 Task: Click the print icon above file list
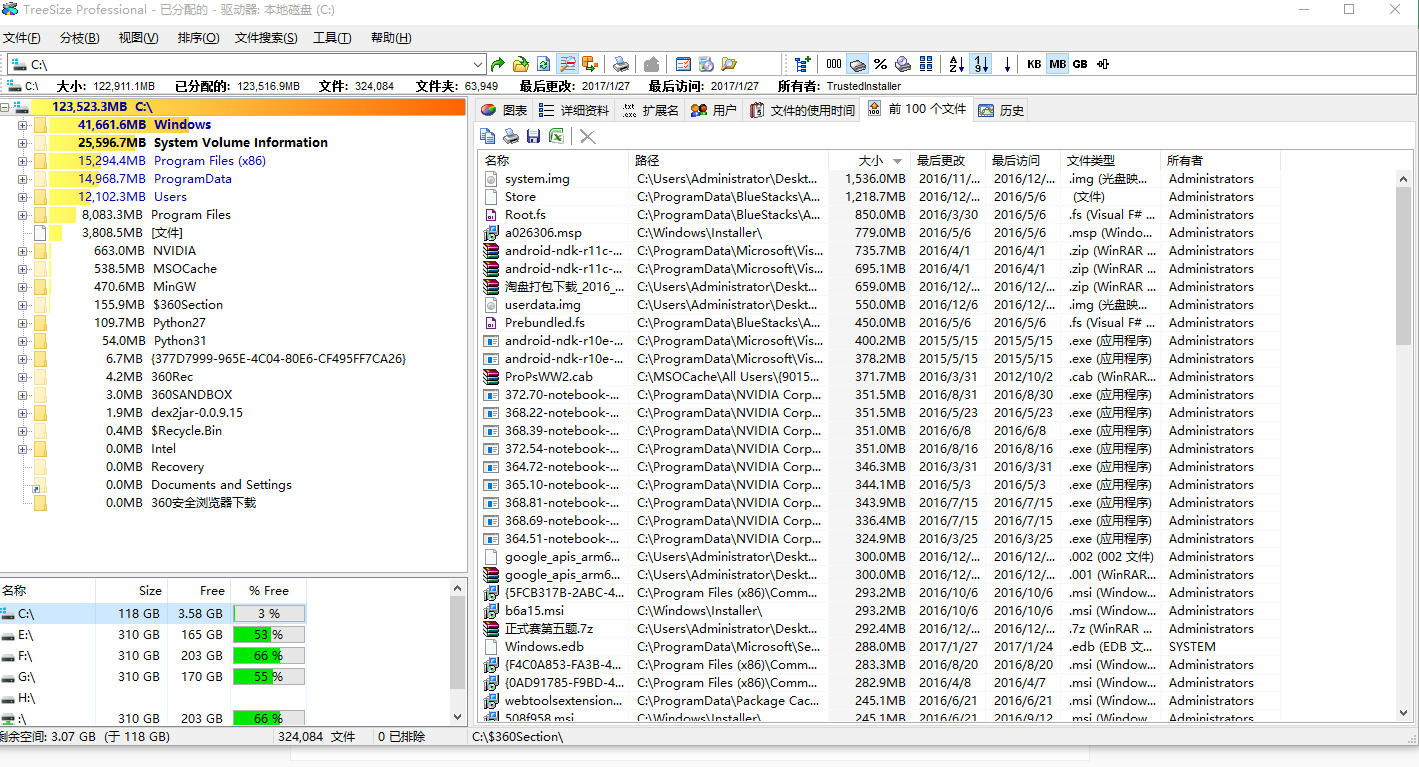point(510,136)
